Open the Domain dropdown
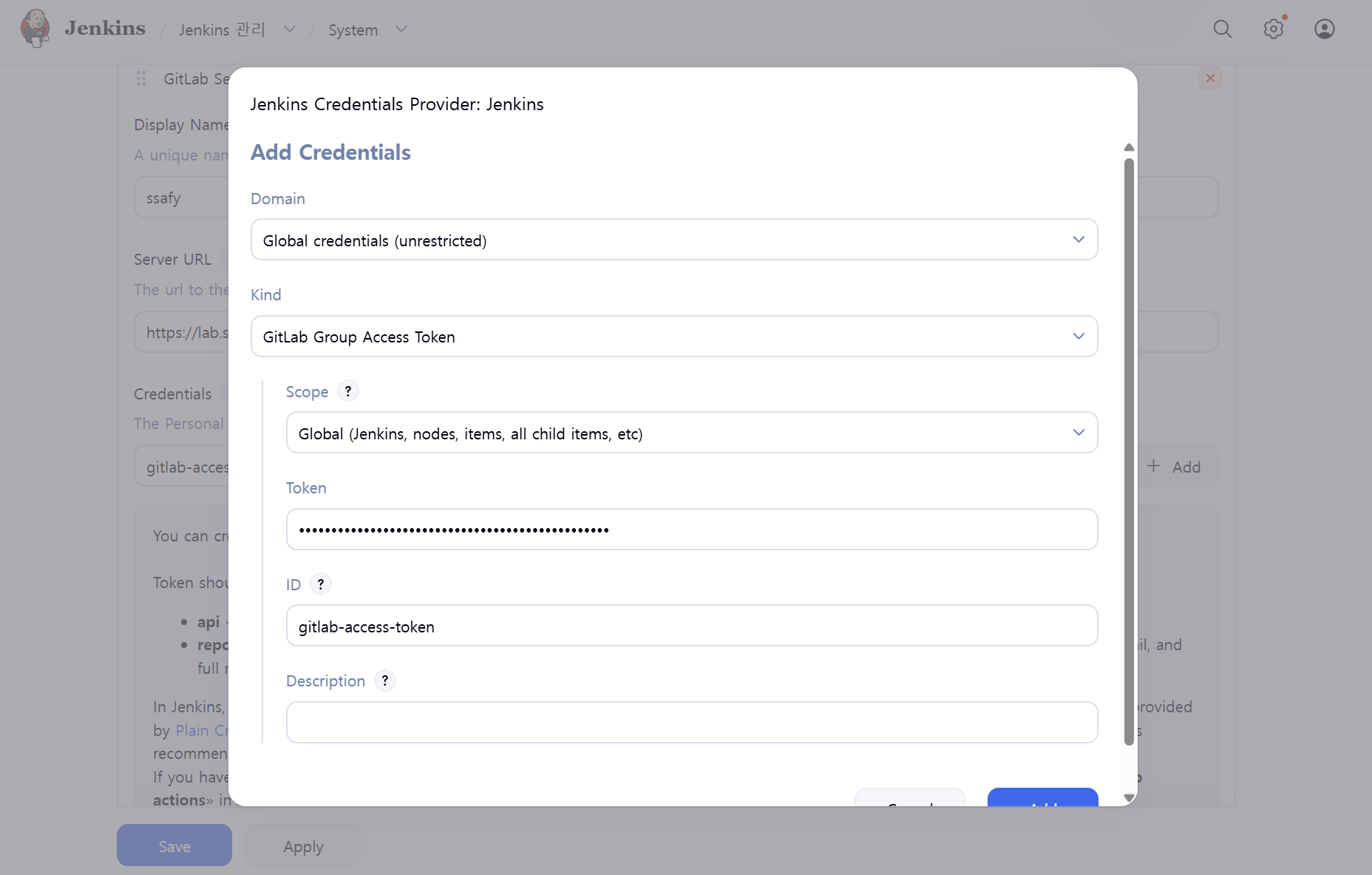 pos(674,240)
